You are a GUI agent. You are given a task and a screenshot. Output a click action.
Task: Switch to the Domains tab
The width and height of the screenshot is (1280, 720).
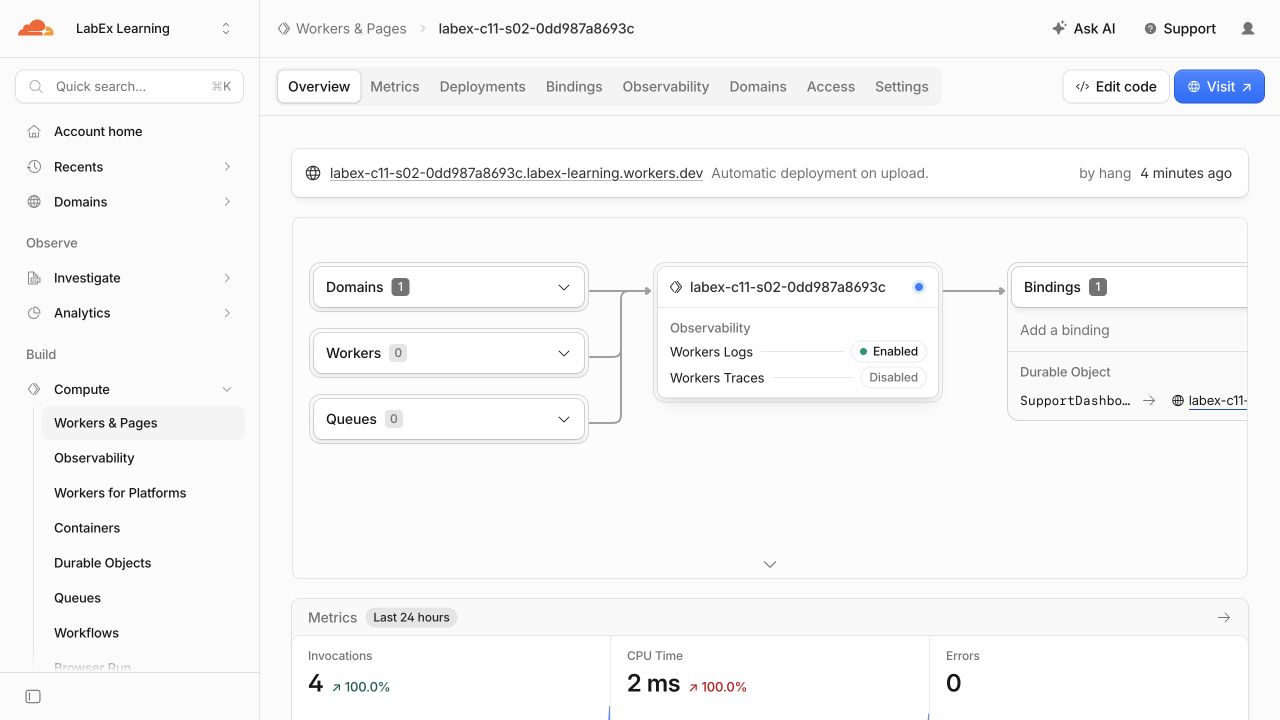point(758,86)
